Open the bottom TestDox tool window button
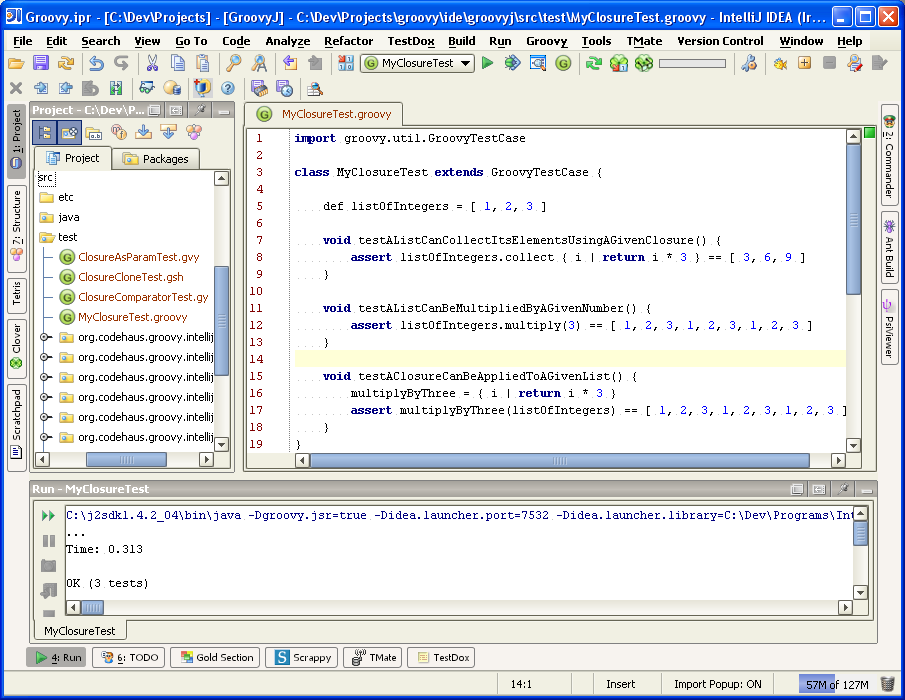The image size is (905, 700). (x=441, y=657)
